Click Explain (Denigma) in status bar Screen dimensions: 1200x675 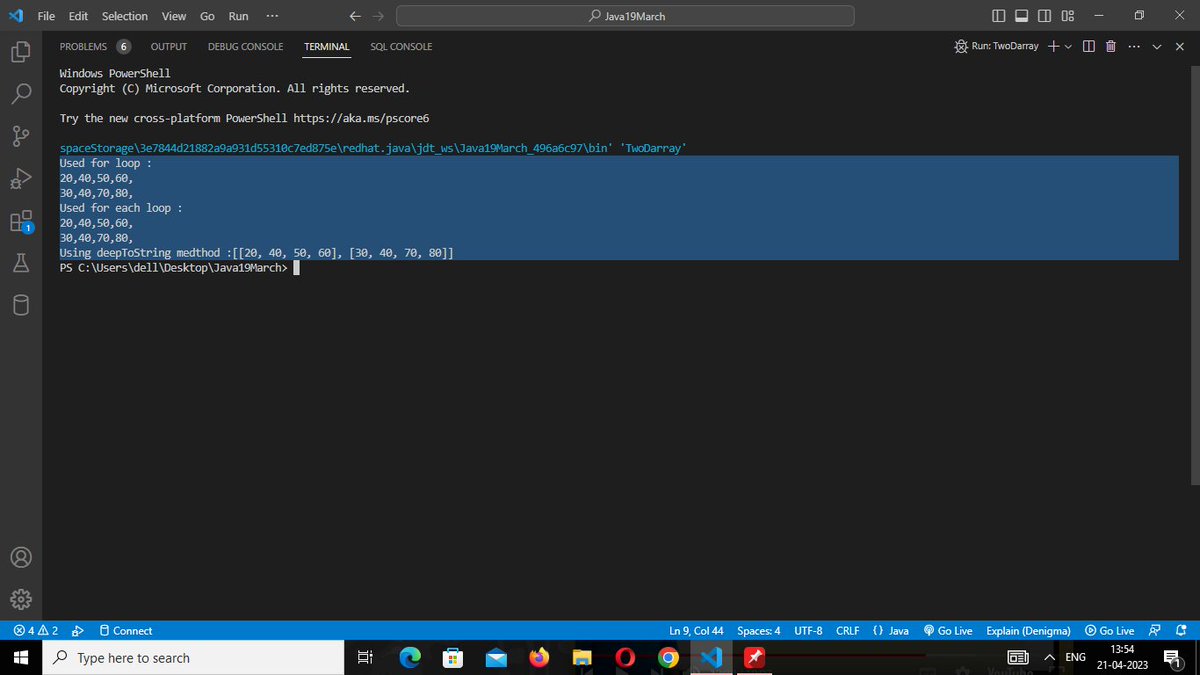click(x=1028, y=631)
